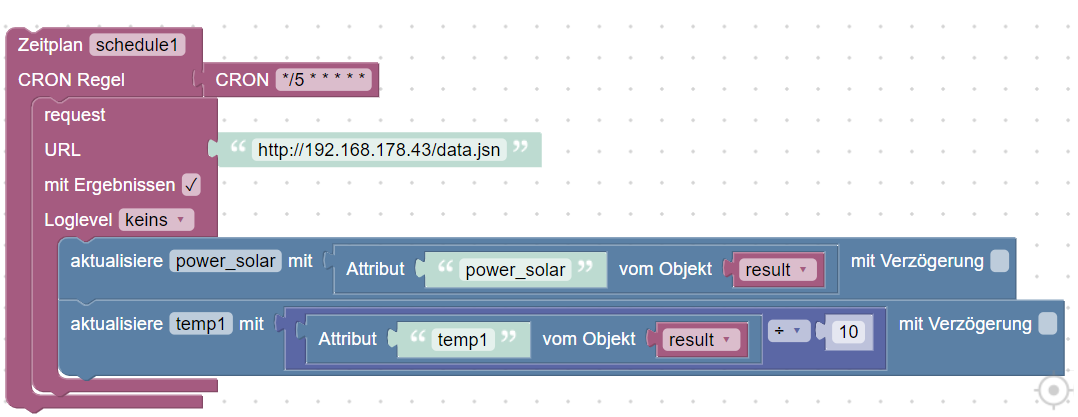Enable 'mit Verzögerung' for temp1 update

(1047, 324)
